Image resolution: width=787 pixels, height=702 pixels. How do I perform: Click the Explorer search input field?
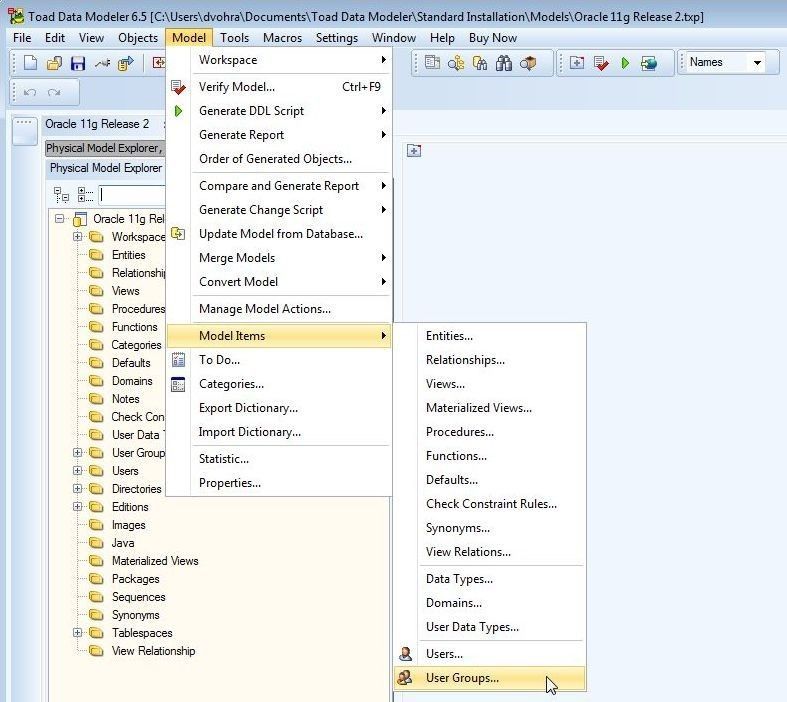(x=132, y=195)
